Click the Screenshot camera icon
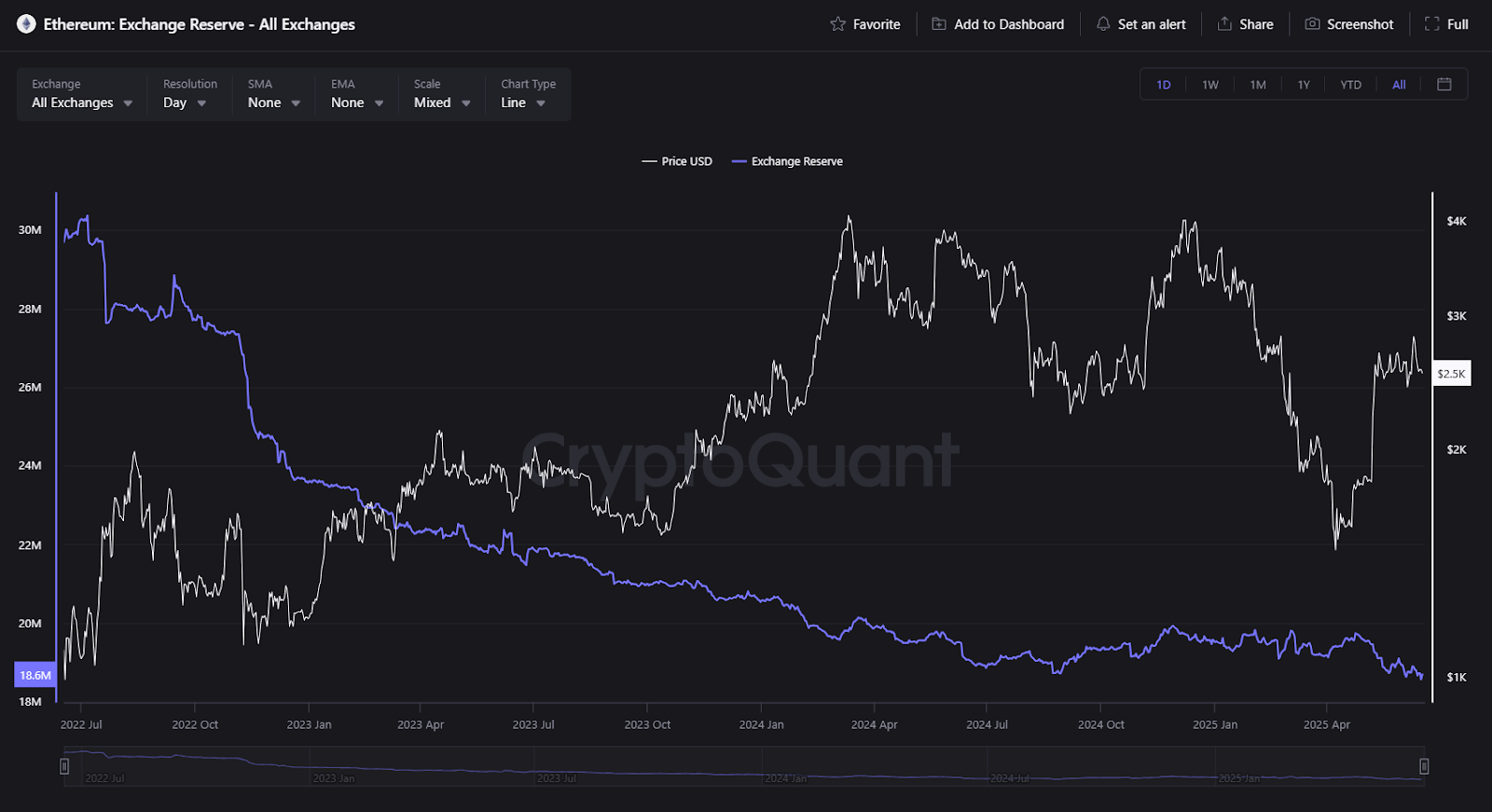This screenshot has width=1492, height=812. coord(1312,24)
